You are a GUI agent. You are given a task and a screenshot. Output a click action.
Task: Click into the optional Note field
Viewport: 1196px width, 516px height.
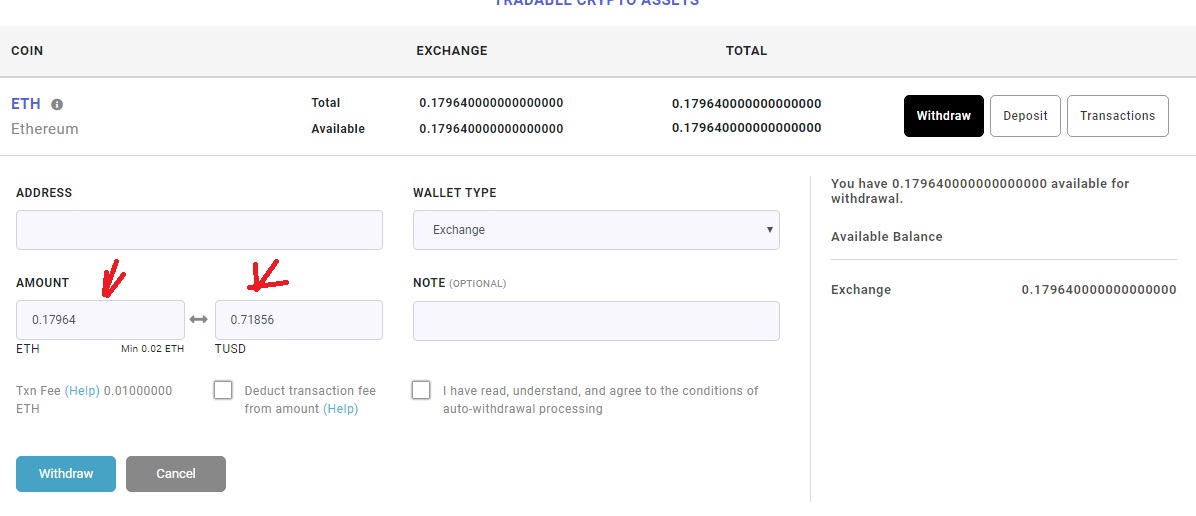tap(596, 321)
